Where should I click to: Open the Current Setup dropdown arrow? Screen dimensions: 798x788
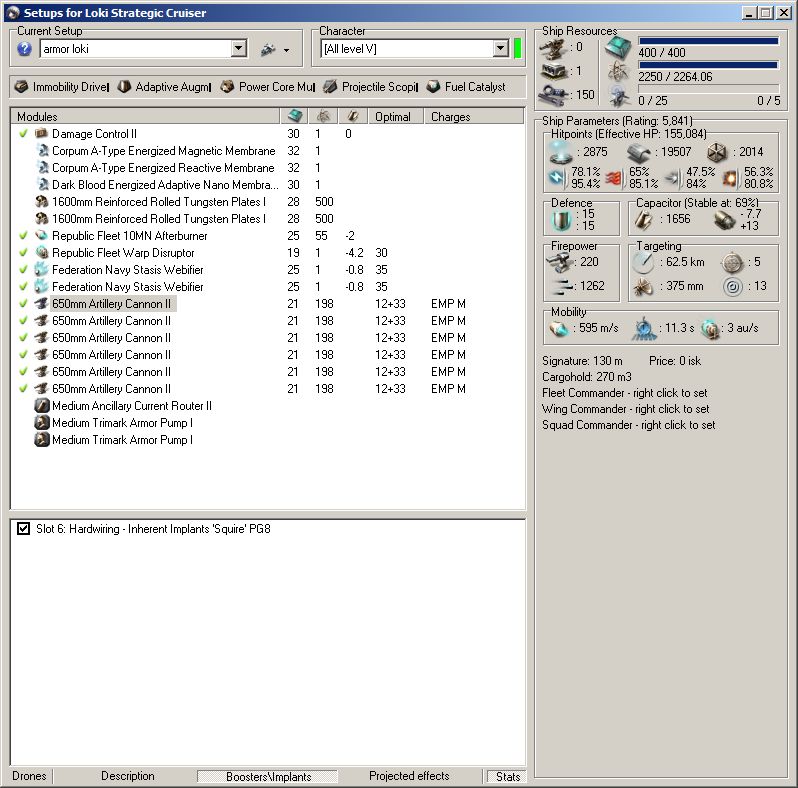238,49
